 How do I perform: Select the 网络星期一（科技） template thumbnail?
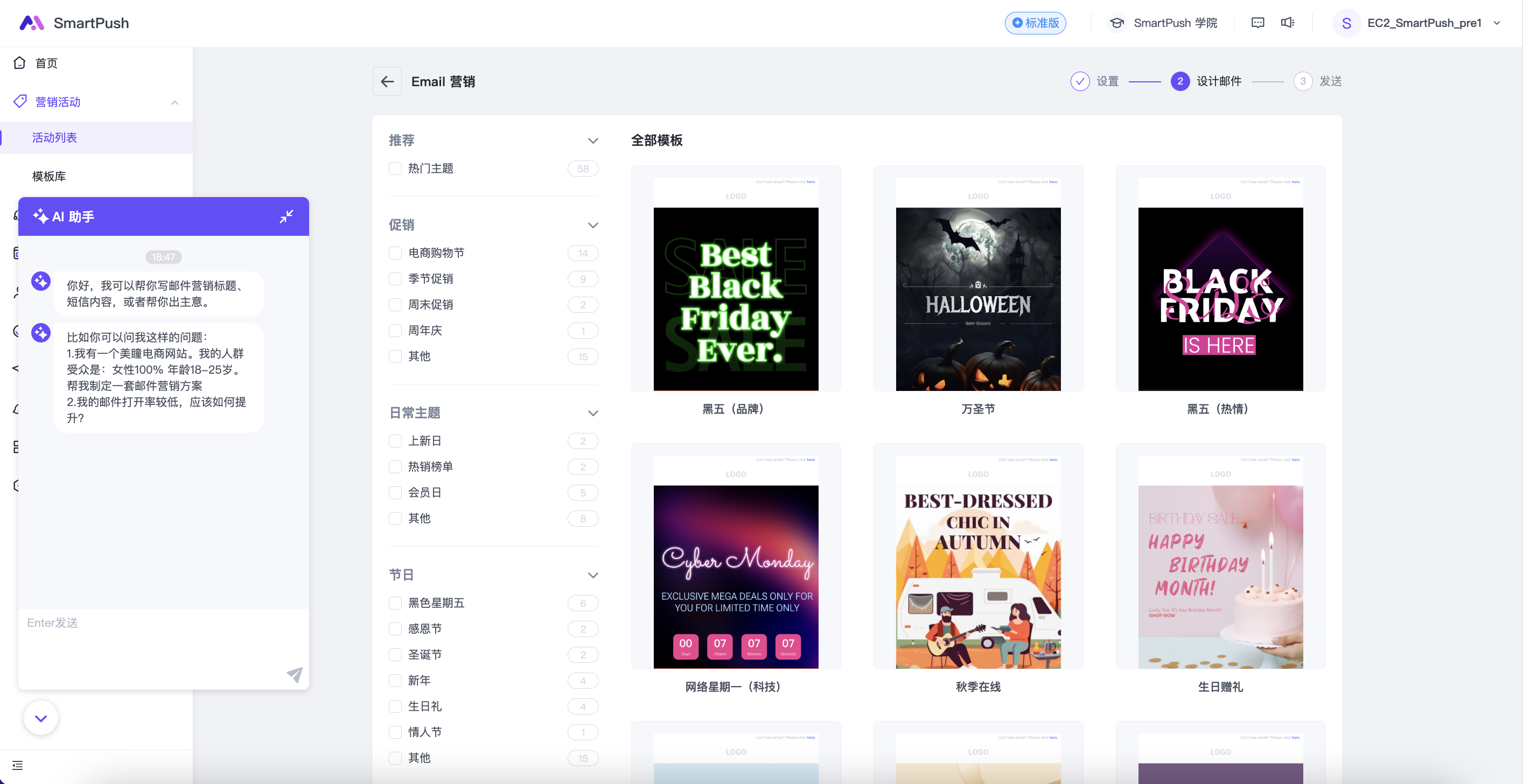[x=736, y=556]
